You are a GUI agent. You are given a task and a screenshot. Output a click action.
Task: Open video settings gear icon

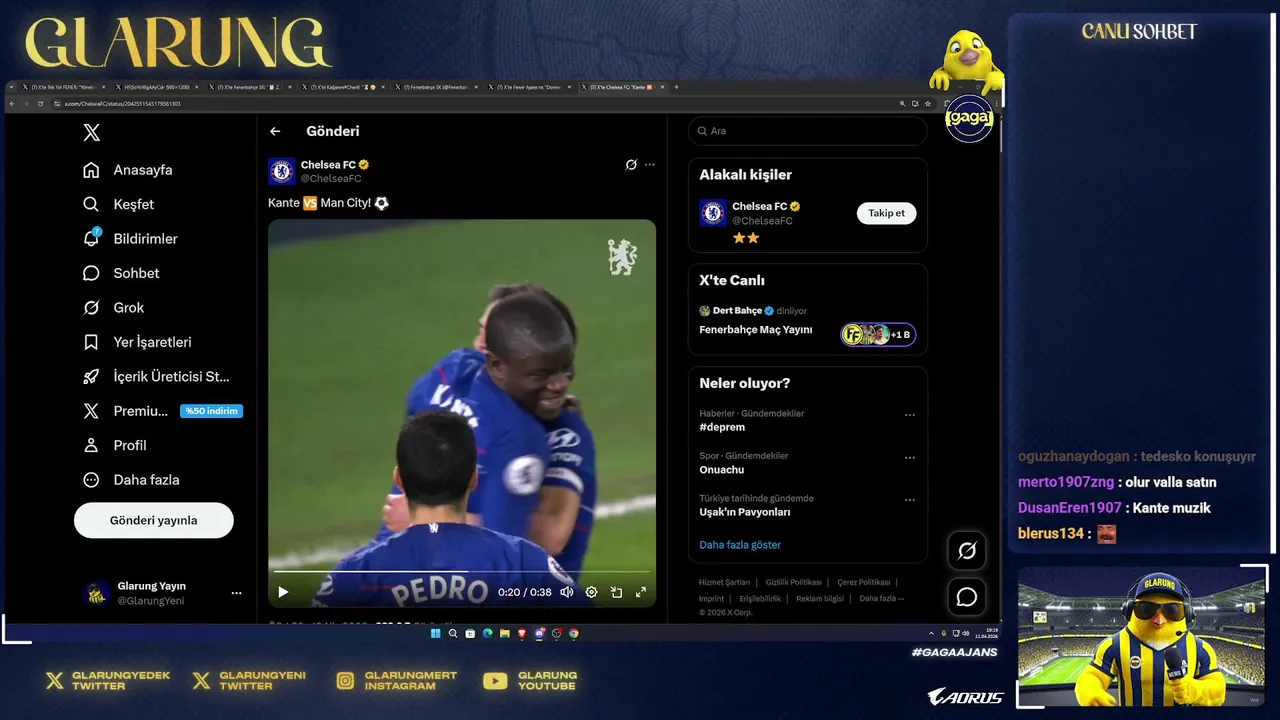591,592
